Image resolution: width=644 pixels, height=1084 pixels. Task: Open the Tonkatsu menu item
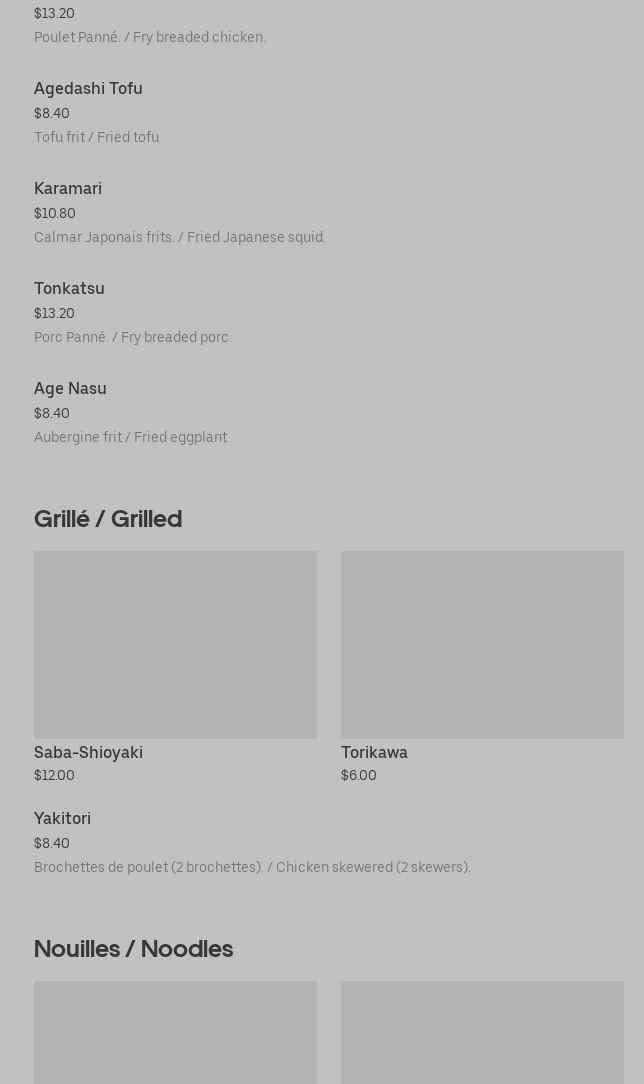[x=69, y=289]
